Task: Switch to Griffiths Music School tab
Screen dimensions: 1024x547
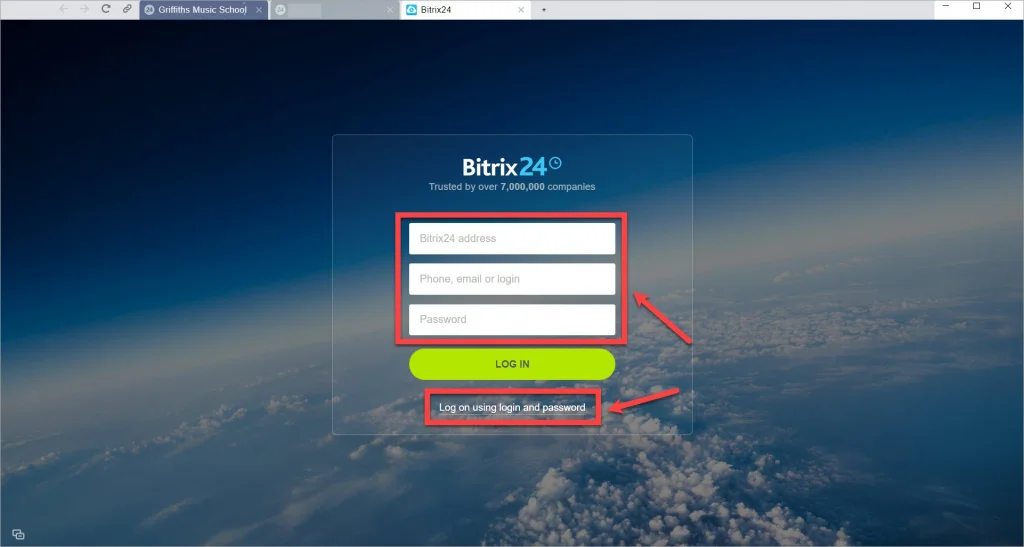Action: coord(203,10)
